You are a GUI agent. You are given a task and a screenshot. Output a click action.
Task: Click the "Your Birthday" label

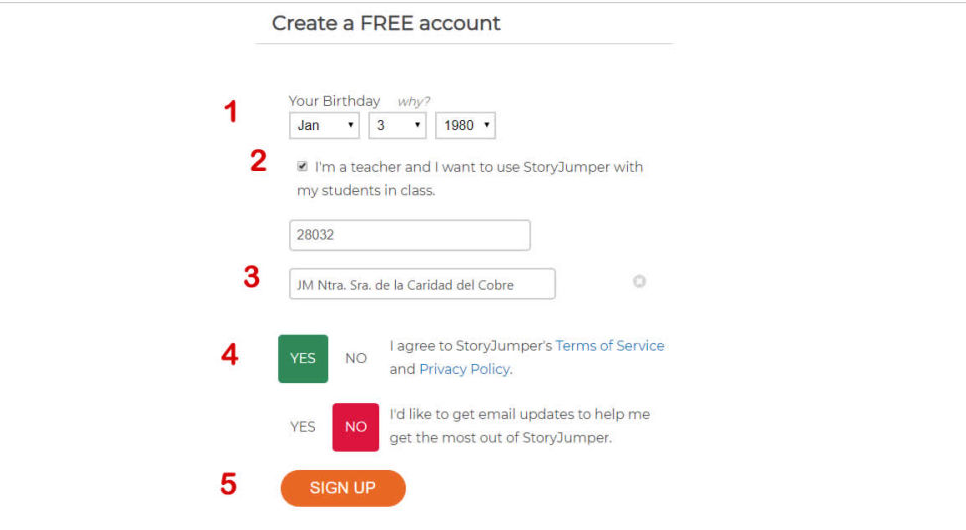[334, 101]
